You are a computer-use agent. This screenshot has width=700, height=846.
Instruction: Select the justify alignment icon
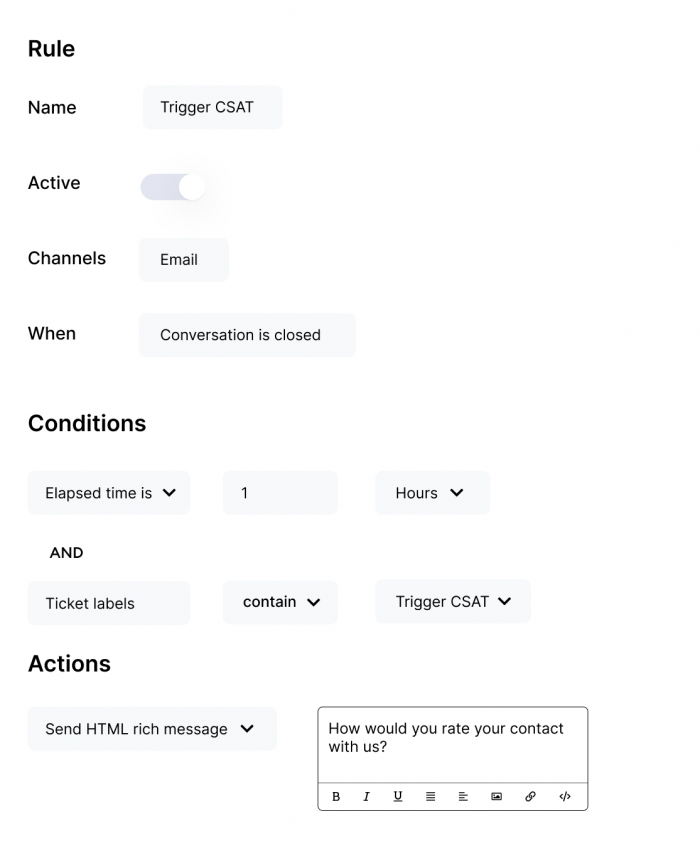pos(430,796)
